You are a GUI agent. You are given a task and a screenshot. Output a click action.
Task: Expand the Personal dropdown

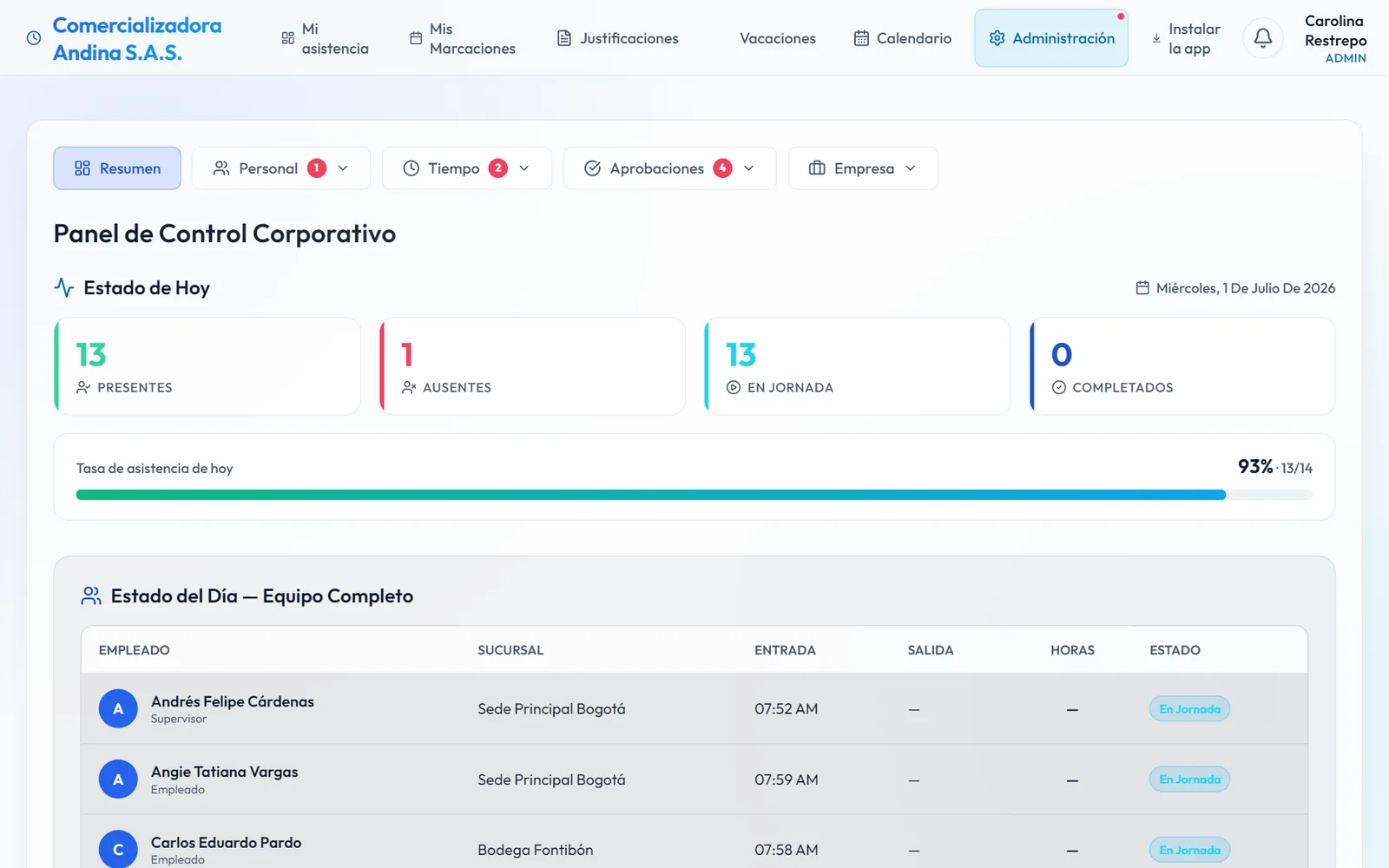tap(281, 168)
